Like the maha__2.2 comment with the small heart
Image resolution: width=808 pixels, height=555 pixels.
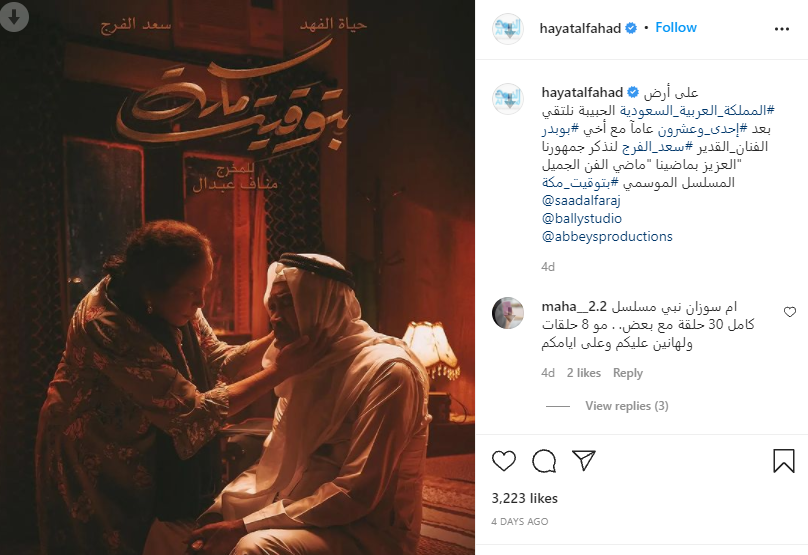tap(789, 312)
